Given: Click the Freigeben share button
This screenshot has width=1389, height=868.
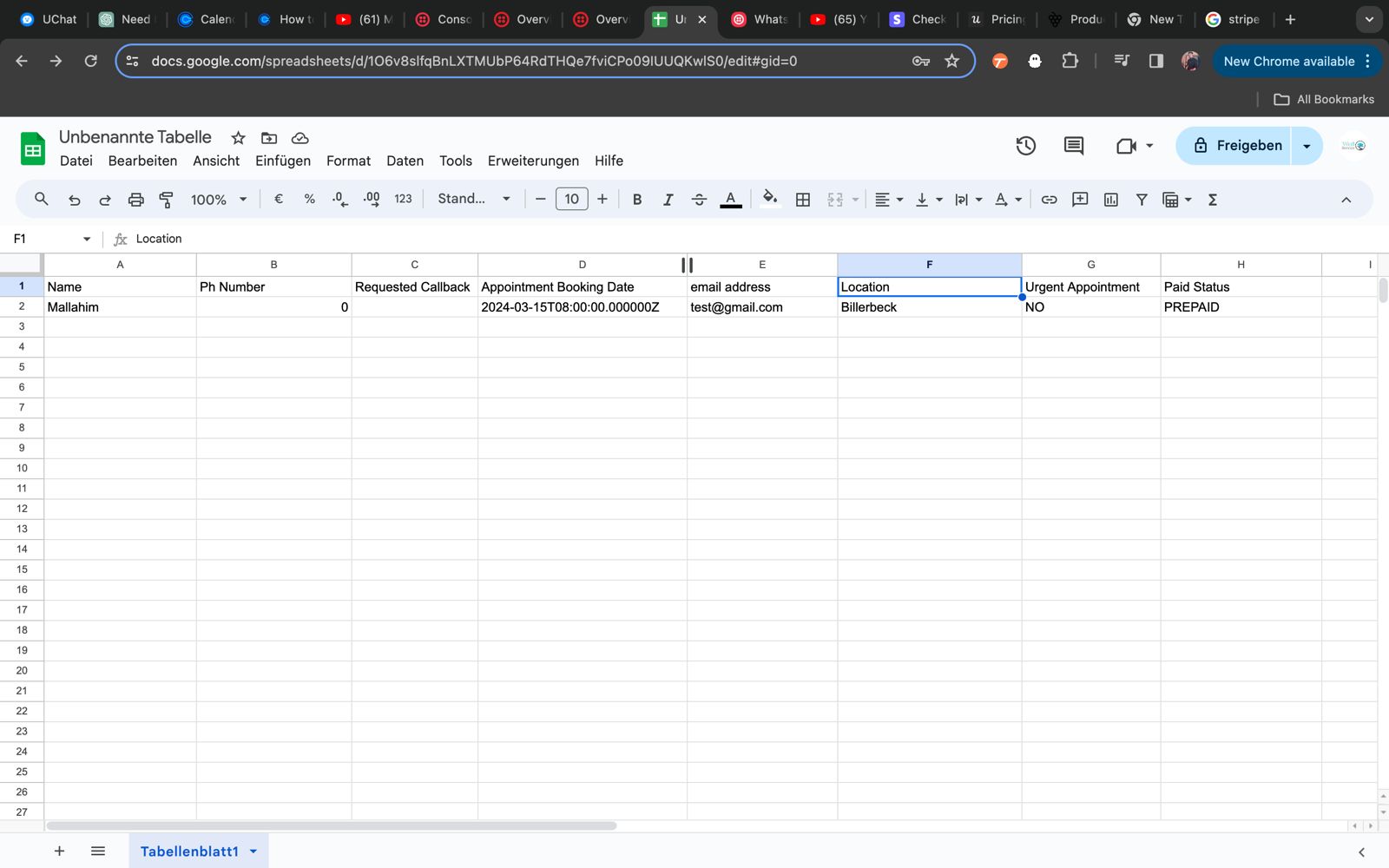Looking at the screenshot, I should [x=1235, y=146].
